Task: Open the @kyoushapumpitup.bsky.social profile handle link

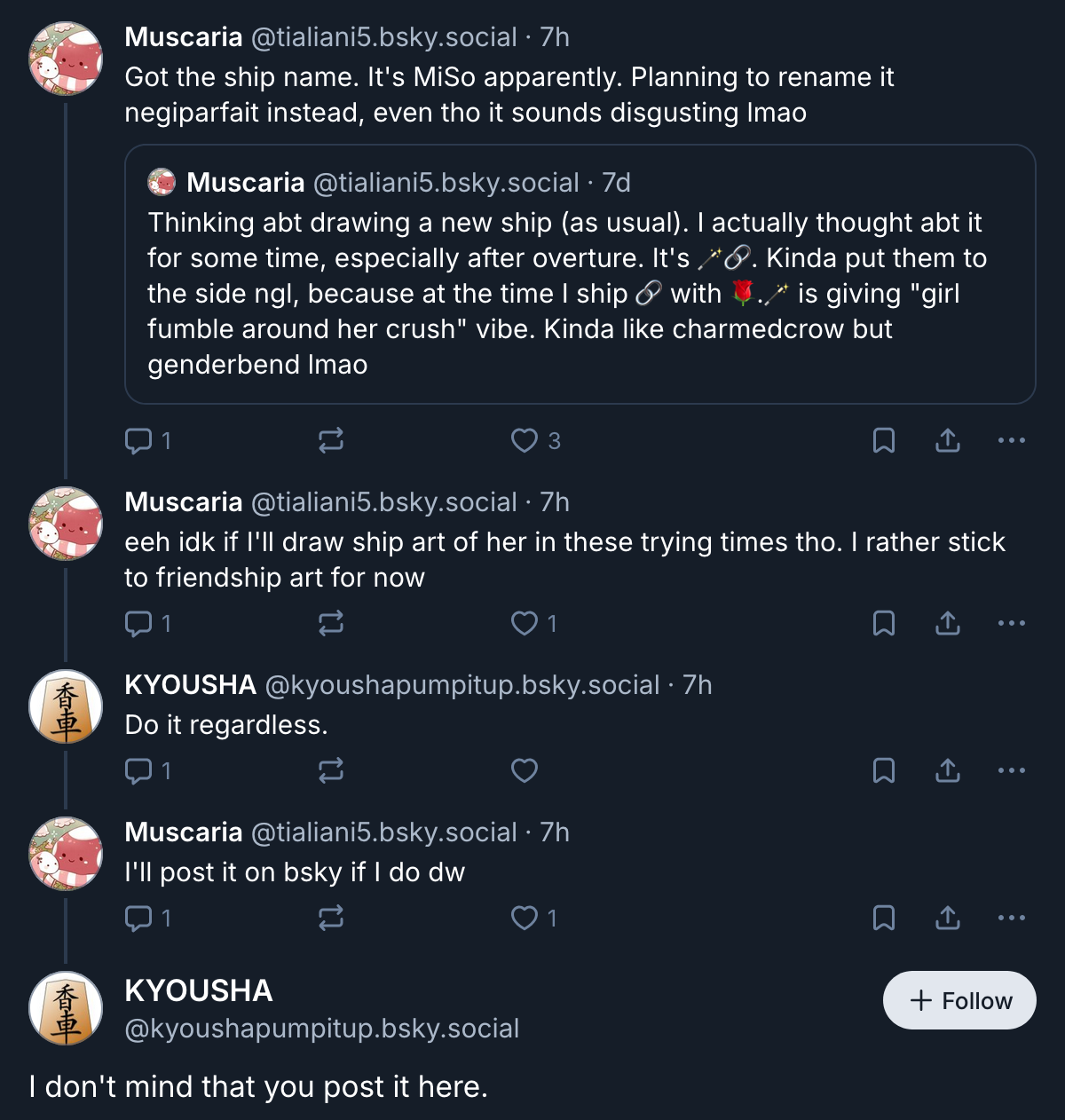Action: [x=322, y=1029]
